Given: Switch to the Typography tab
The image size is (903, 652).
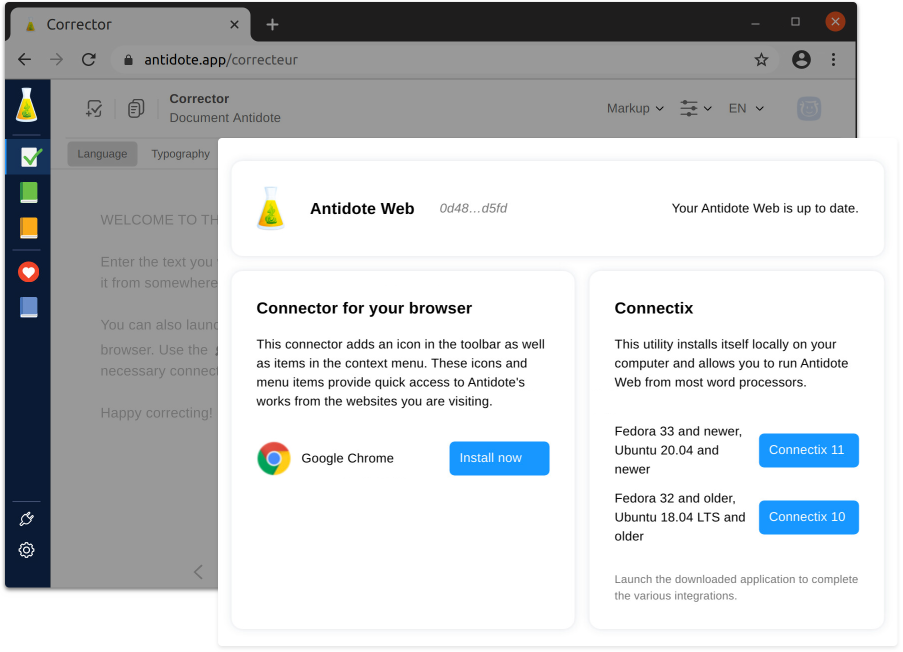Looking at the screenshot, I should (180, 154).
